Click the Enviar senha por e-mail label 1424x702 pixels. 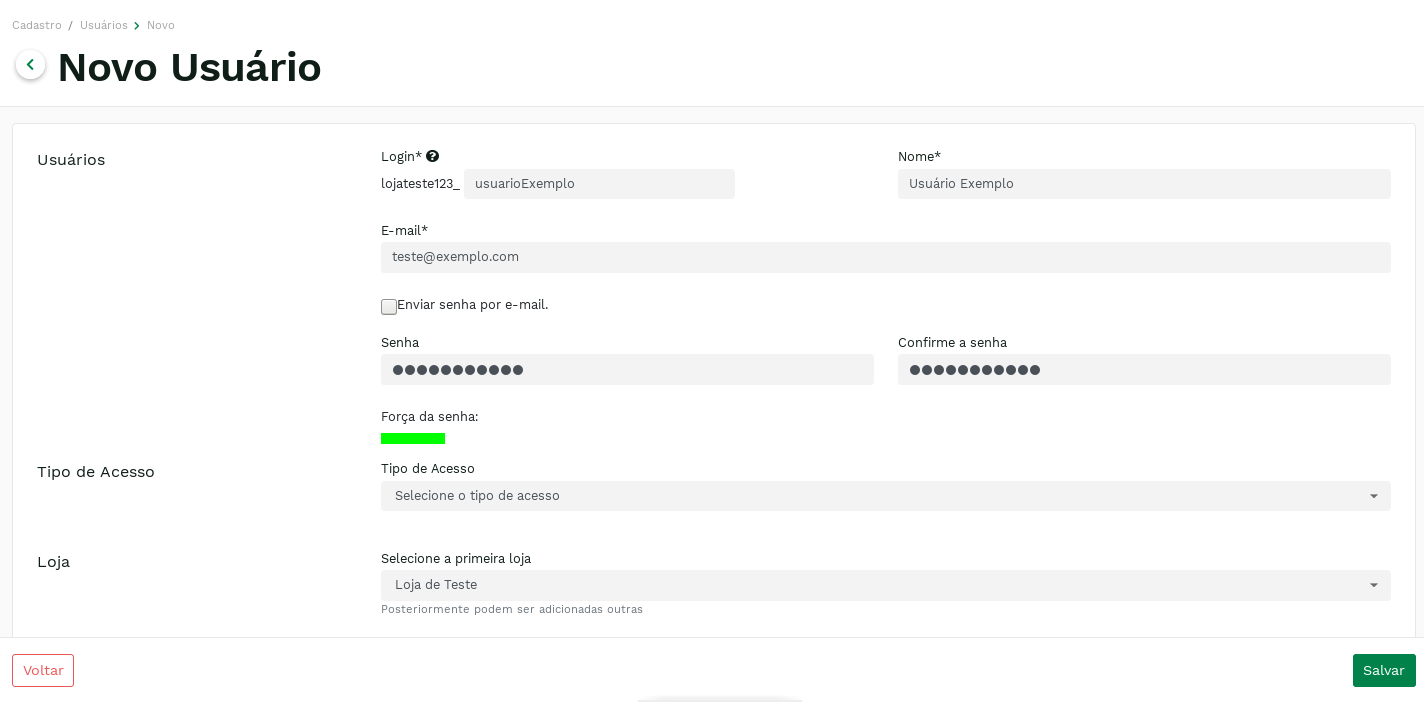point(473,304)
